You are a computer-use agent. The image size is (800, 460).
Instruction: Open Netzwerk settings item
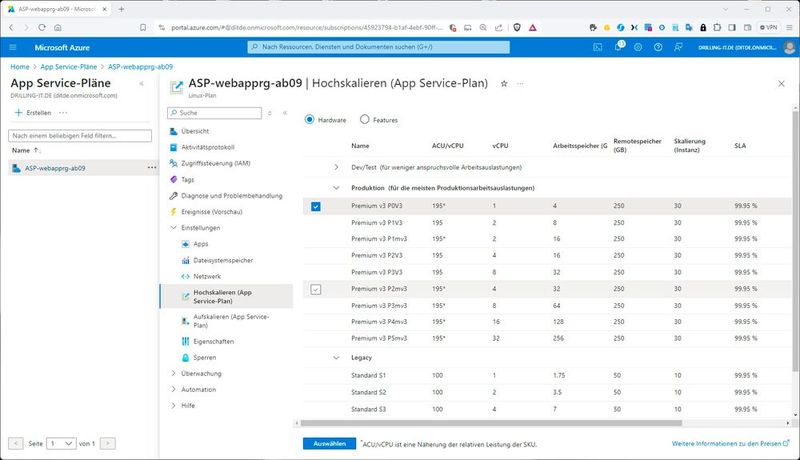click(x=207, y=276)
